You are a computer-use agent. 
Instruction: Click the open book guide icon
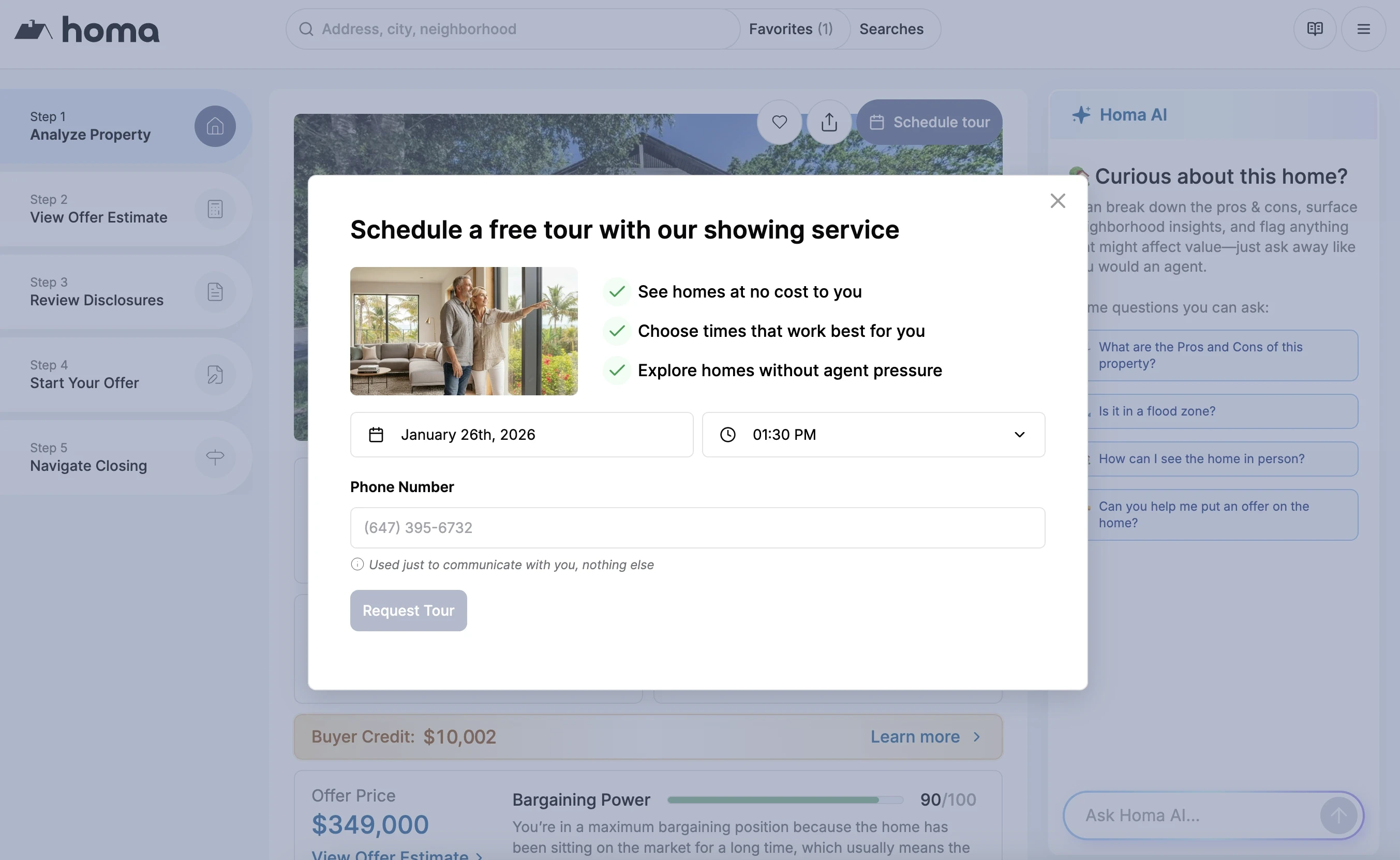pyautogui.click(x=1315, y=29)
